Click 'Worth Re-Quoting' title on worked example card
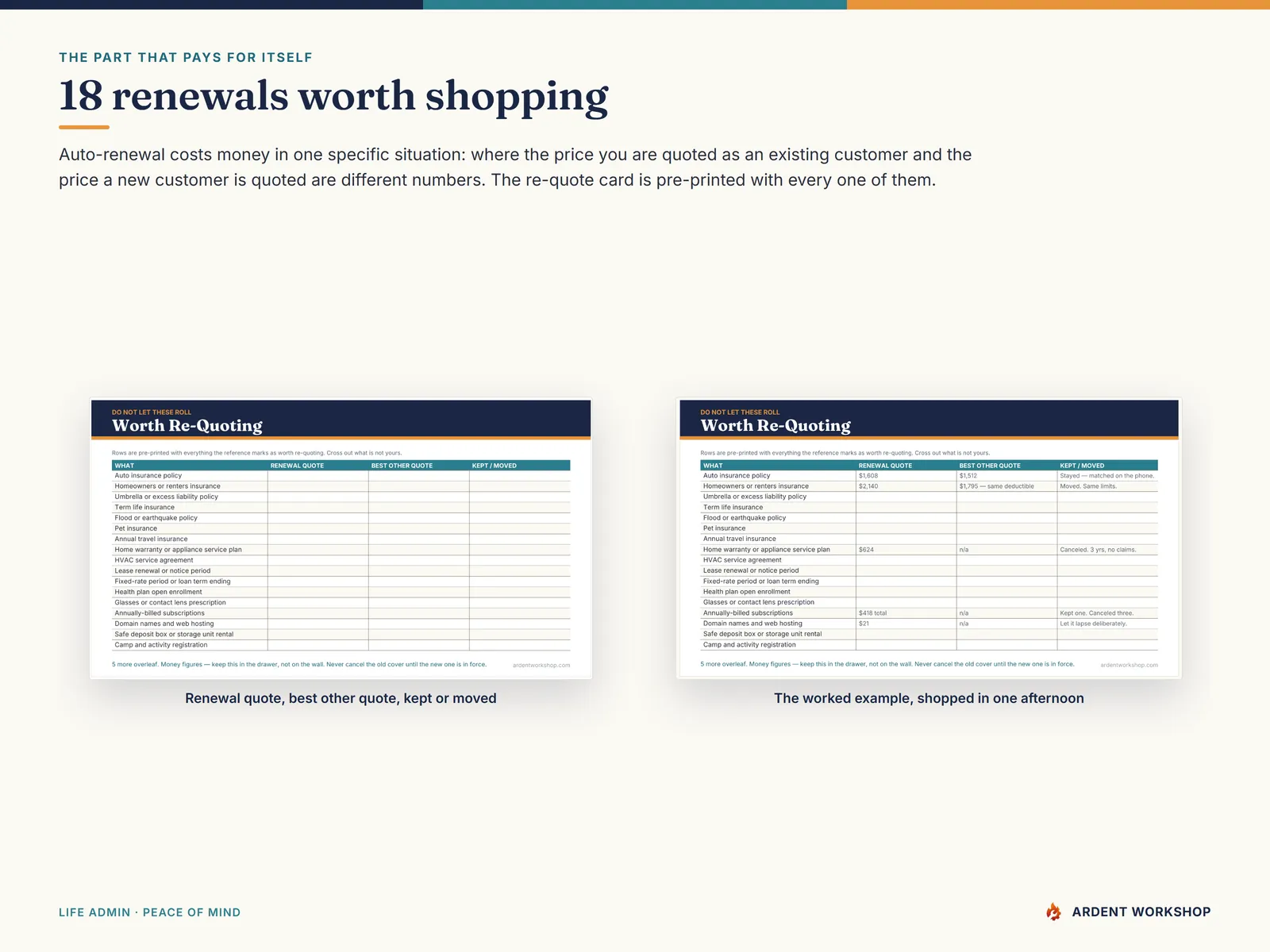 [x=775, y=426]
